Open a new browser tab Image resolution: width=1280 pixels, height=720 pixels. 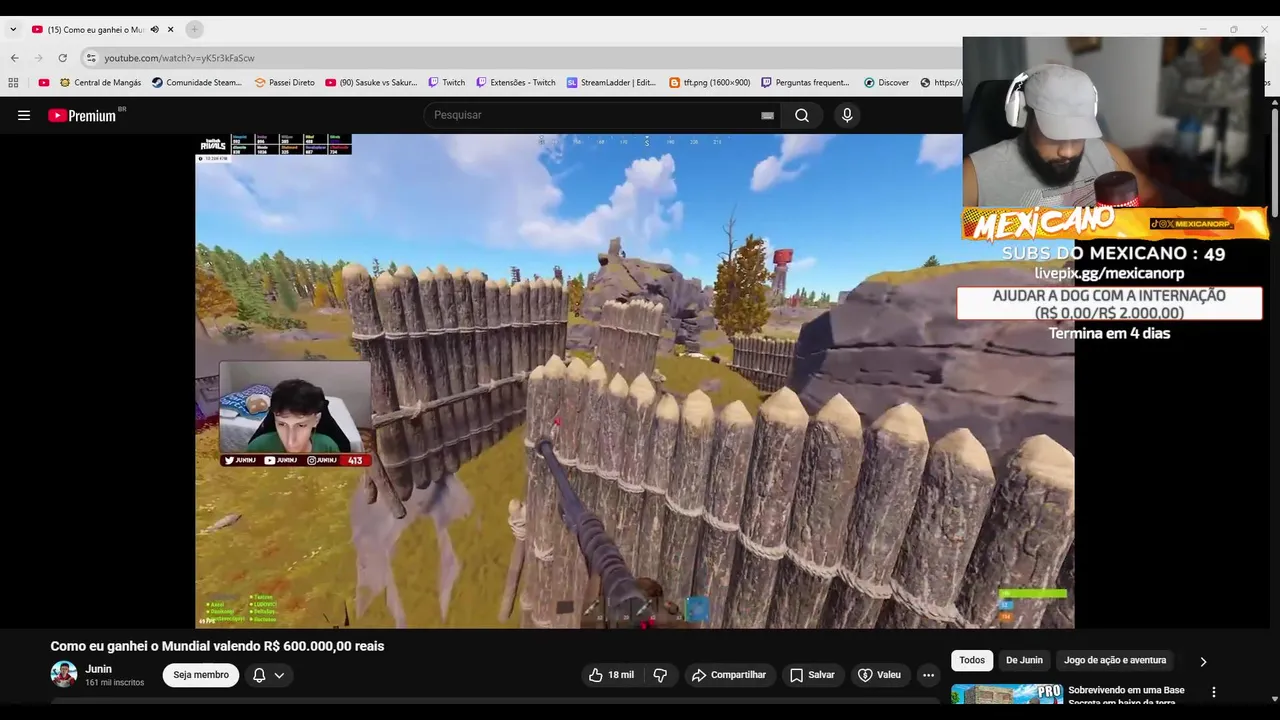(194, 29)
